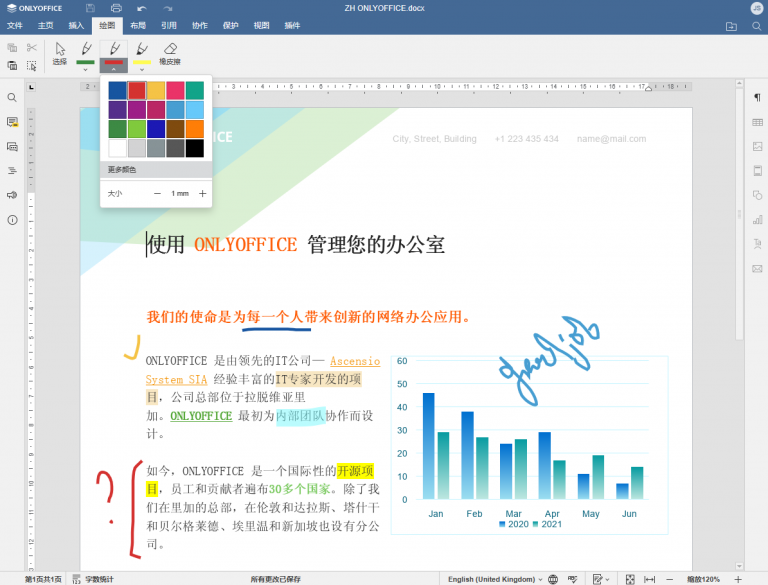Click the set document language globe icon

point(553,579)
